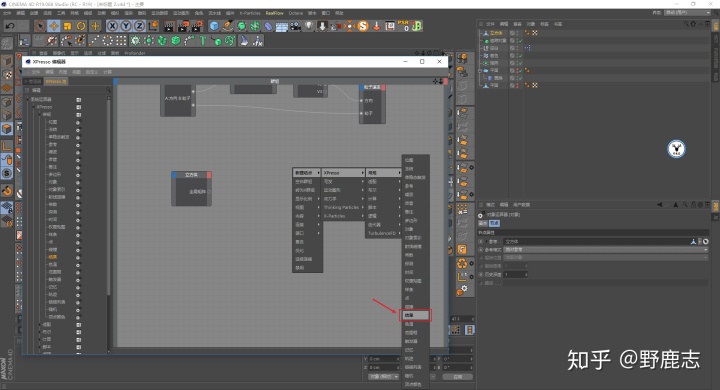Viewport: 720px width, 390px height.
Task: Expand the 布尔 branch in the pool tree
Action: (40, 332)
